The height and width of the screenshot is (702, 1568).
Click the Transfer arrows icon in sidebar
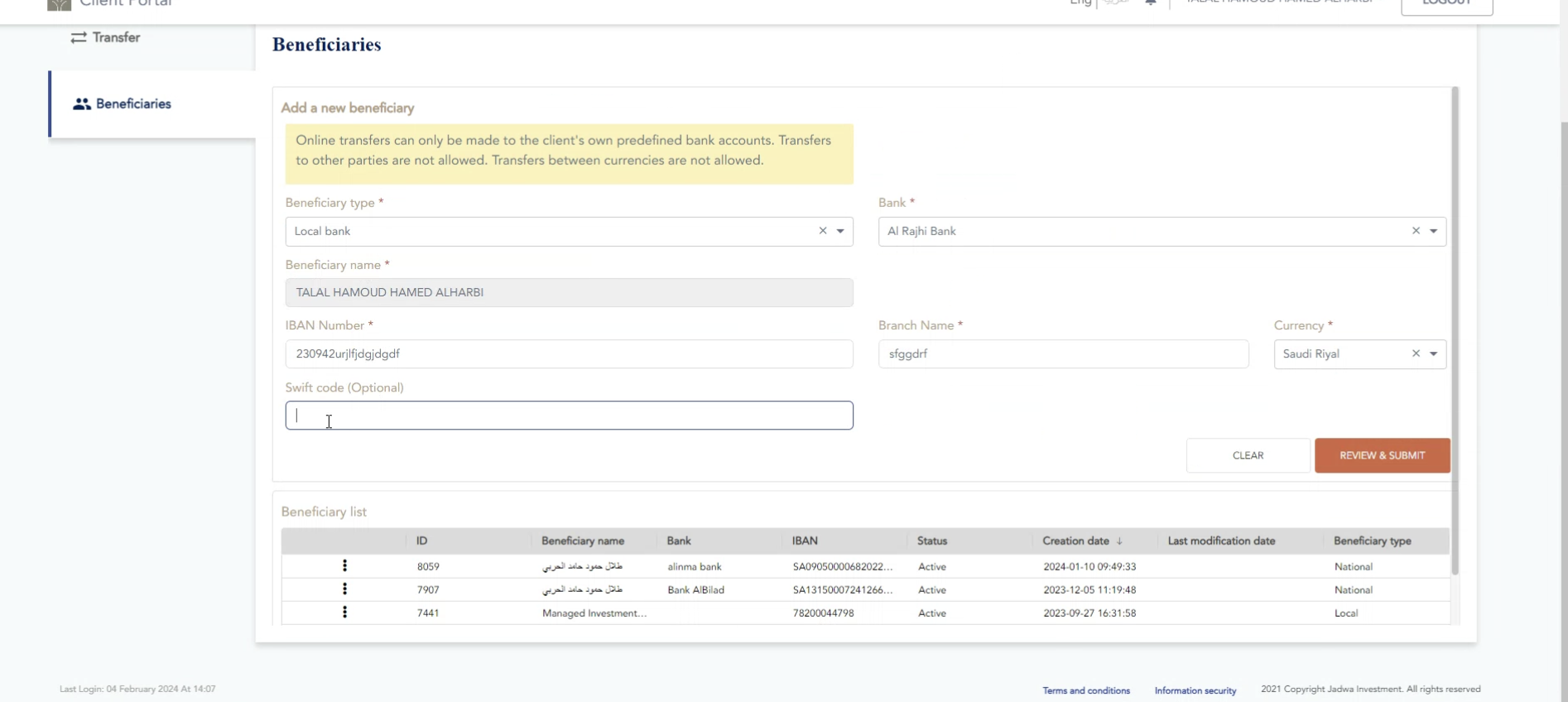pos(79,38)
